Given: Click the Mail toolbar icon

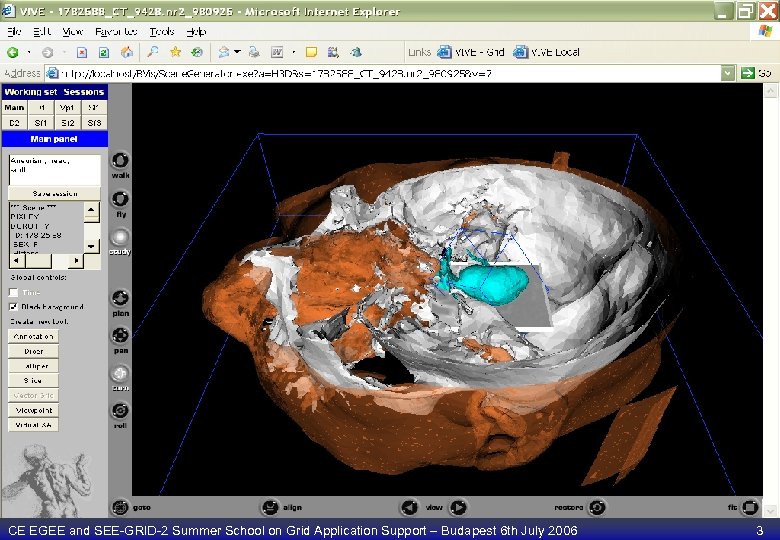Looking at the screenshot, I should (x=224, y=52).
